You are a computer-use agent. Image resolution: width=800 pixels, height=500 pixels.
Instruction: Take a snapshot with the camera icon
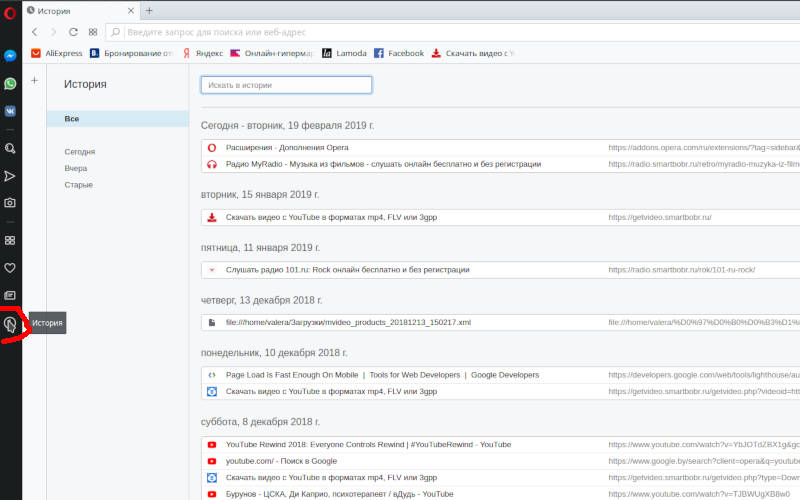pos(10,203)
